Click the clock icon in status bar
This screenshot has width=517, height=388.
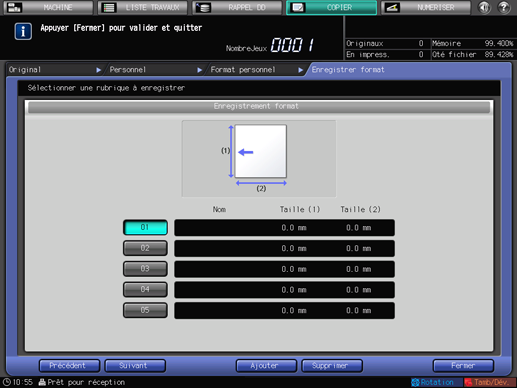7,382
